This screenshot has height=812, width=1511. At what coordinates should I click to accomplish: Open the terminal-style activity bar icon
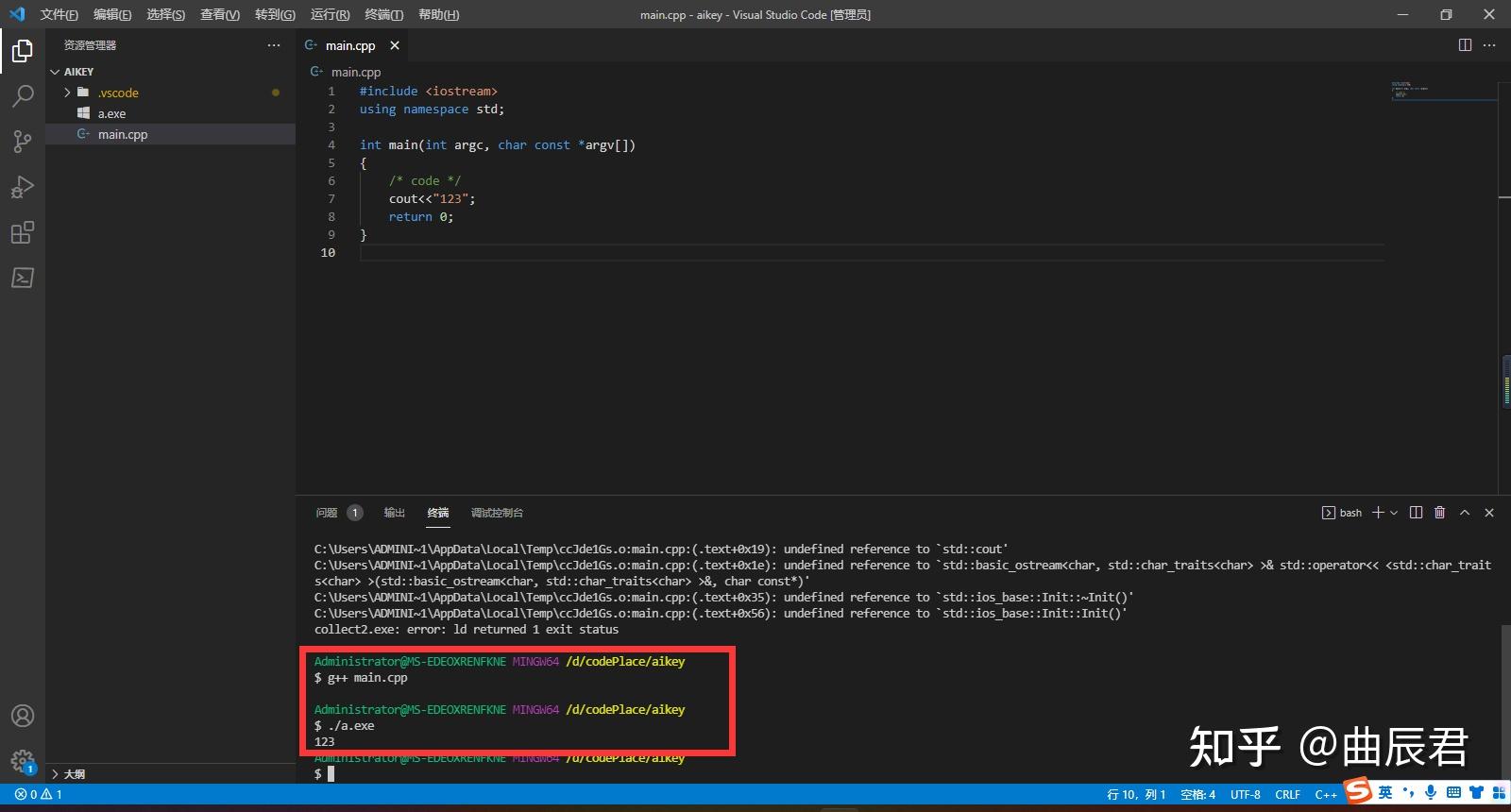coord(23,278)
